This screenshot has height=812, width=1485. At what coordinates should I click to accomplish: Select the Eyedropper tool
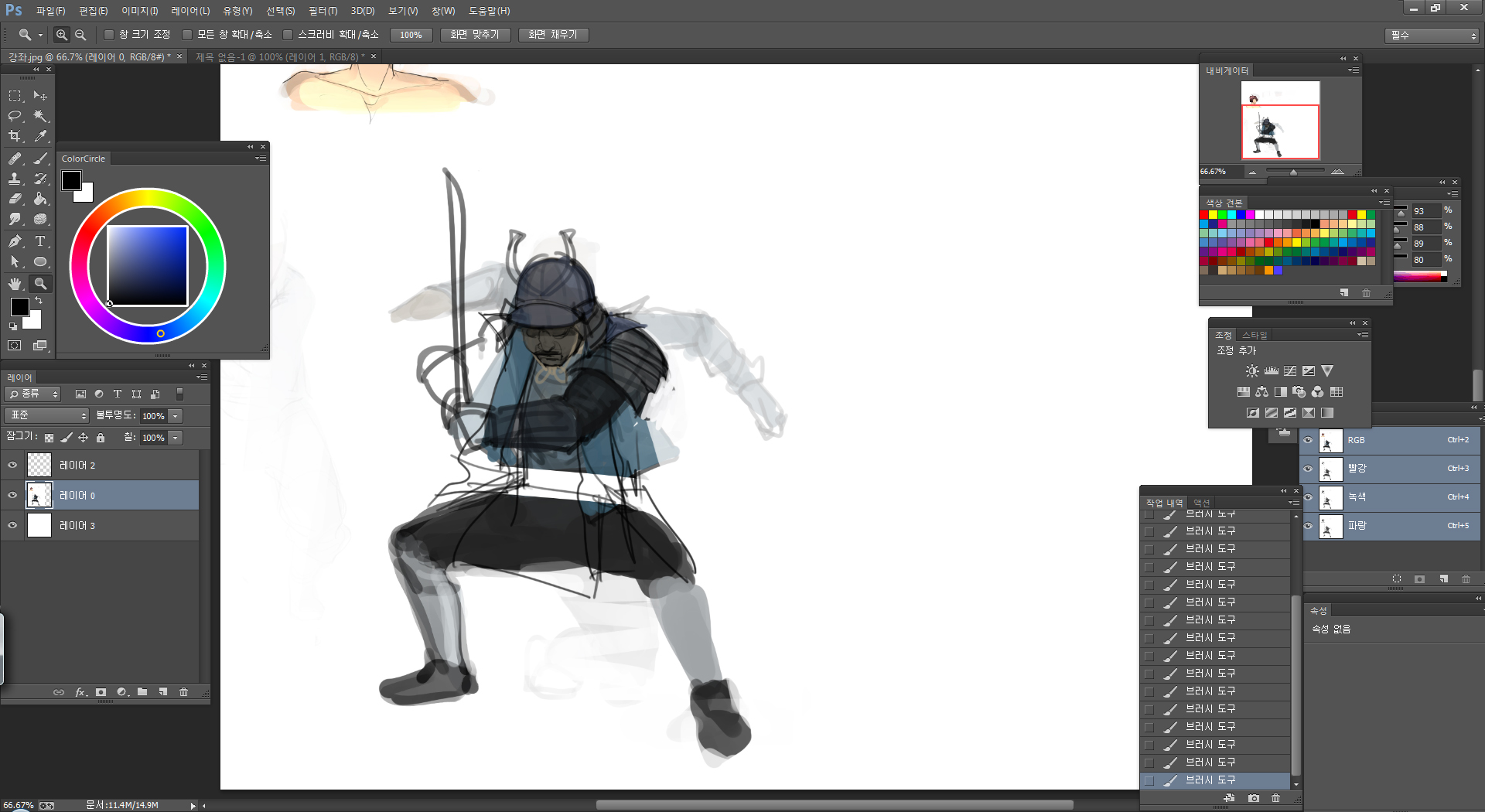(x=40, y=136)
